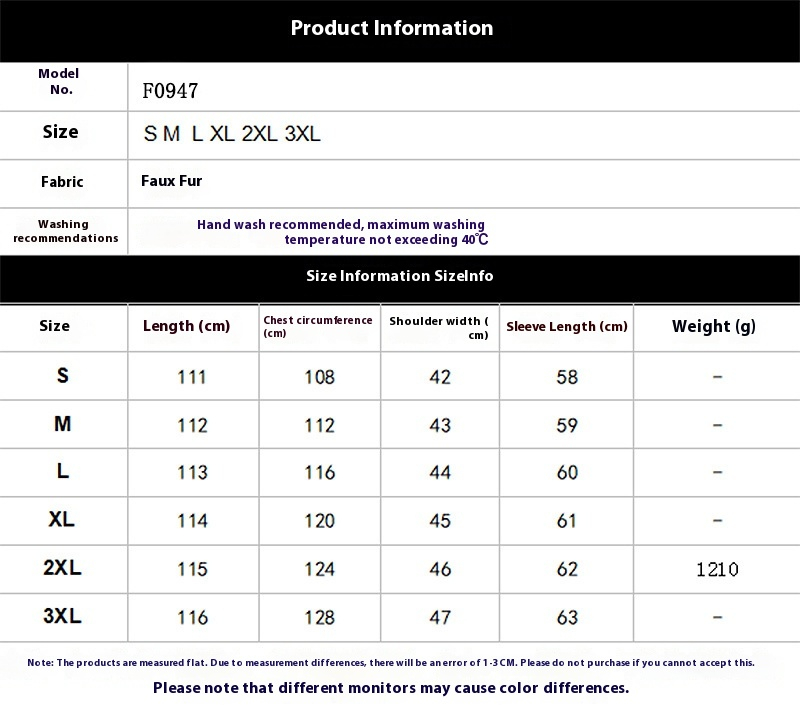
Task: Click the flat measurement error note
Action: pos(391,663)
